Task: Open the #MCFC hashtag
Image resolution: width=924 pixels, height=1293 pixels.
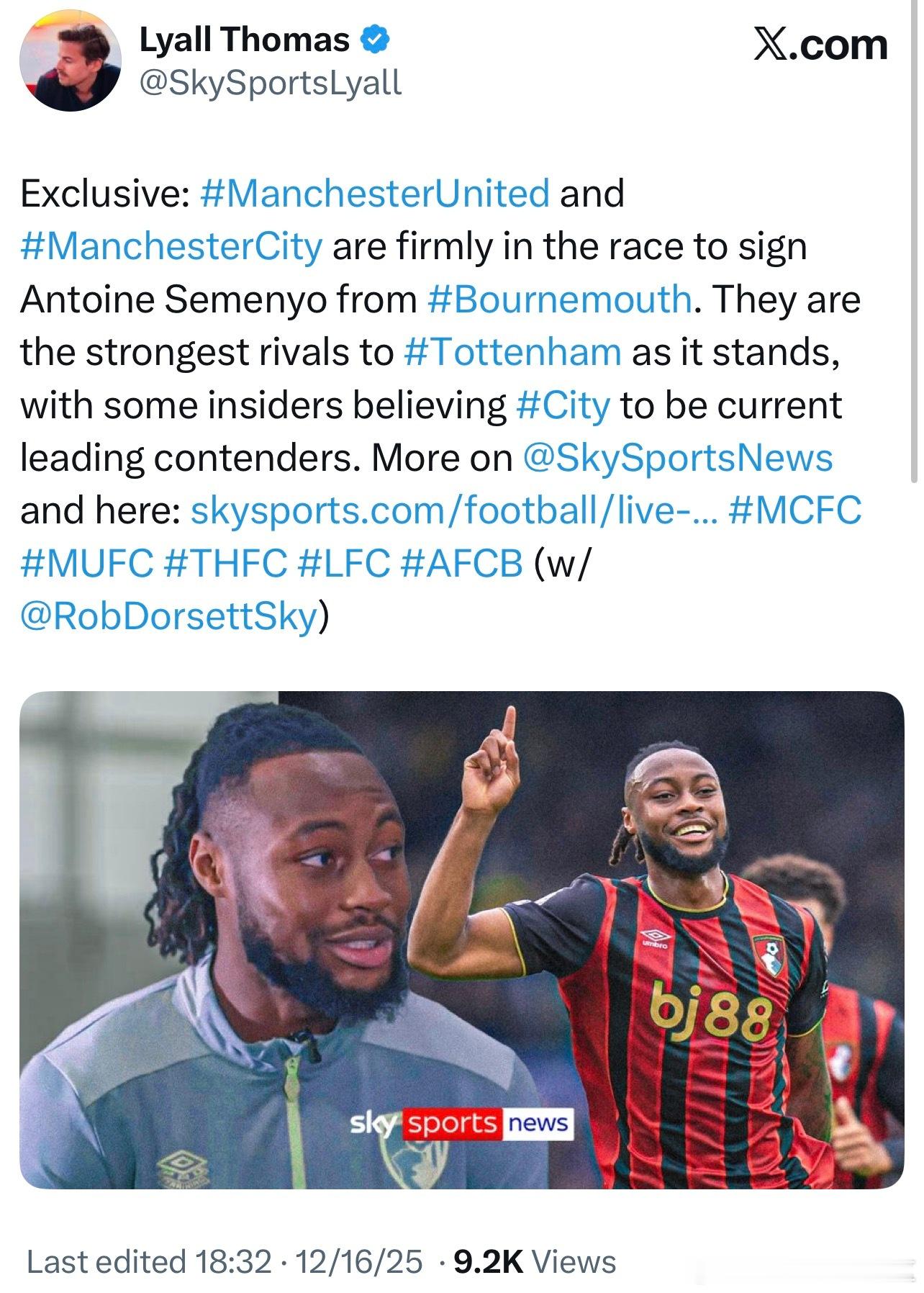Action: [x=794, y=511]
